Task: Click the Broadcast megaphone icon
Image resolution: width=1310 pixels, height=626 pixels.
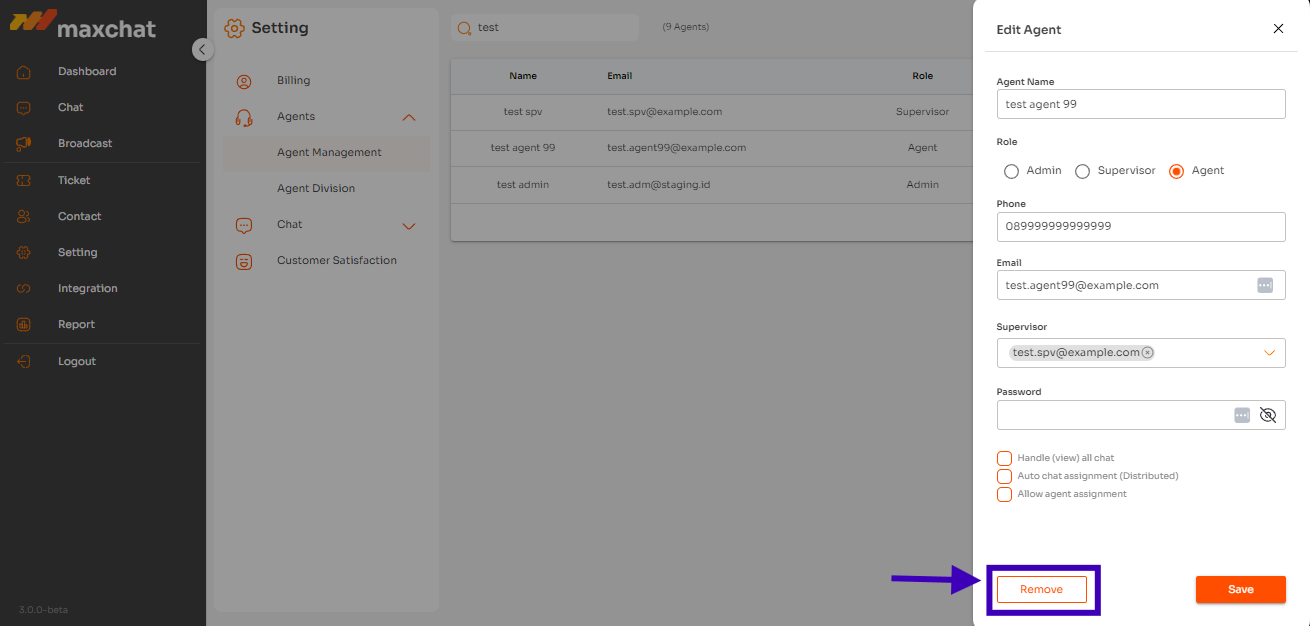Action: 24,144
